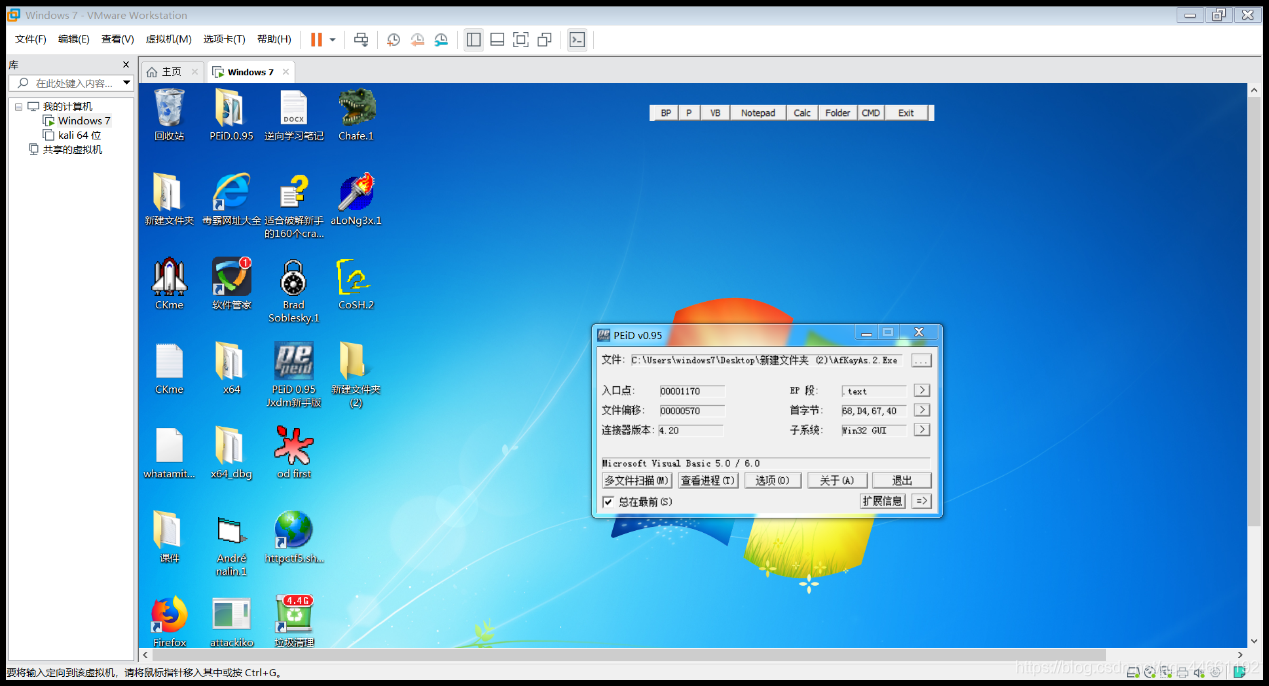Switch to the 主页 tab
Viewport: 1269px width, 686px height.
[x=172, y=72]
